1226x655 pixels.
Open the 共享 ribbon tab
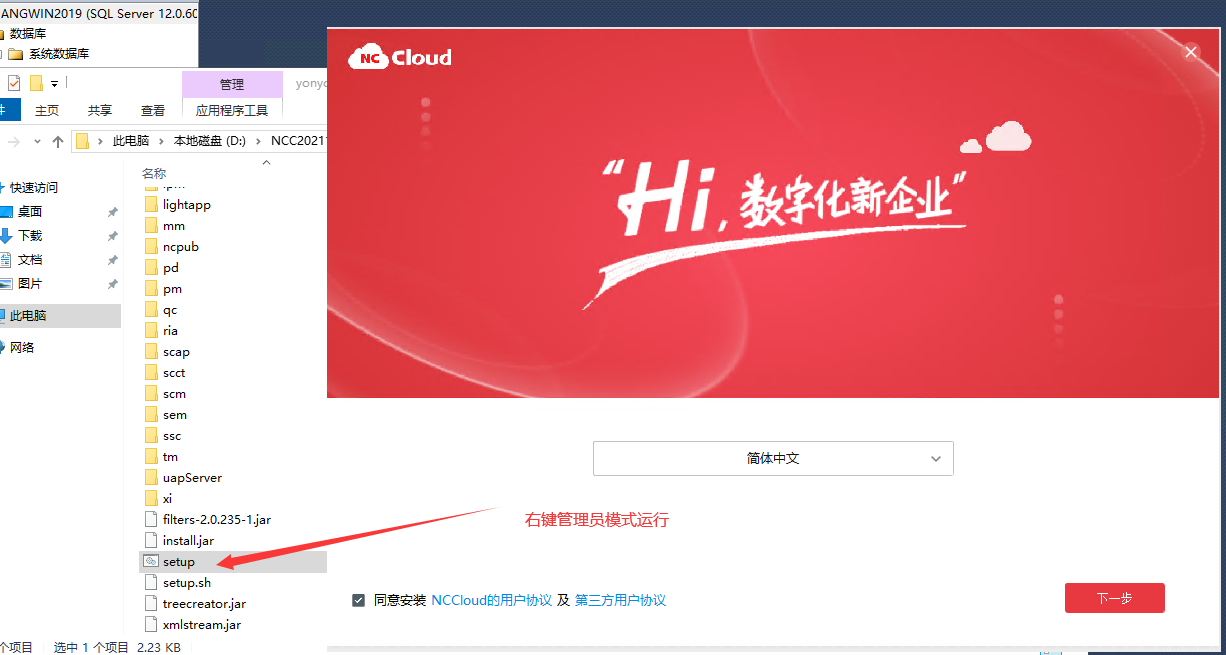[x=100, y=110]
